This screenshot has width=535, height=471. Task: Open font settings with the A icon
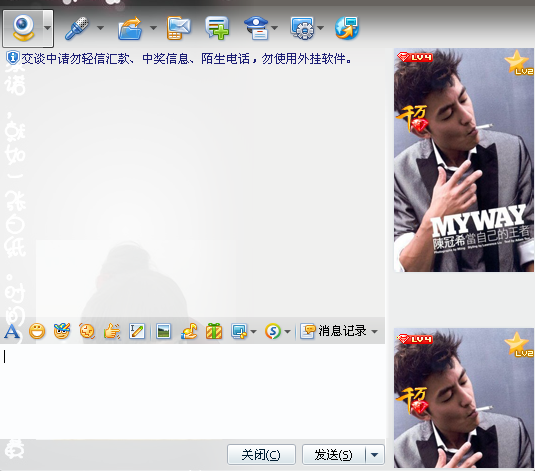[12, 331]
